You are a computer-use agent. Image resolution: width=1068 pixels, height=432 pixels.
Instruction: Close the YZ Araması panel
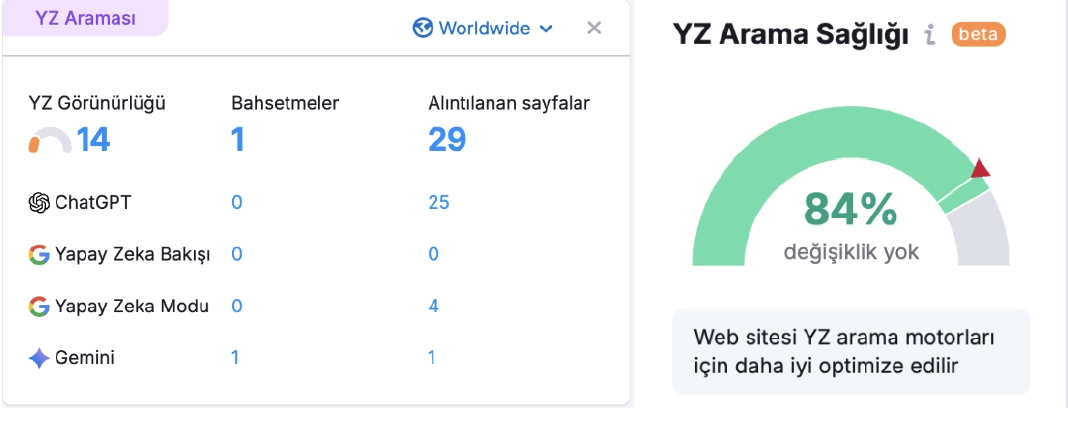[594, 27]
